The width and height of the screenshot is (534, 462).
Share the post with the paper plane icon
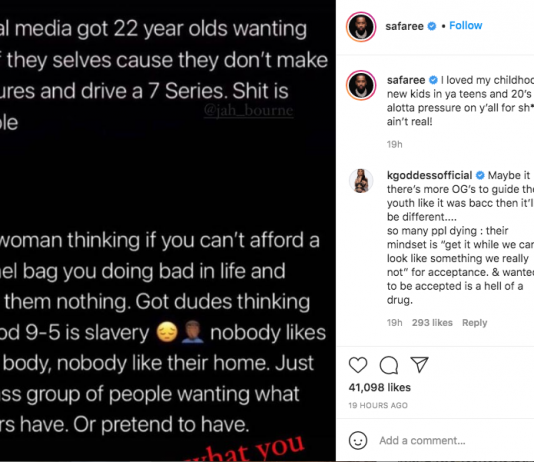pos(419,365)
